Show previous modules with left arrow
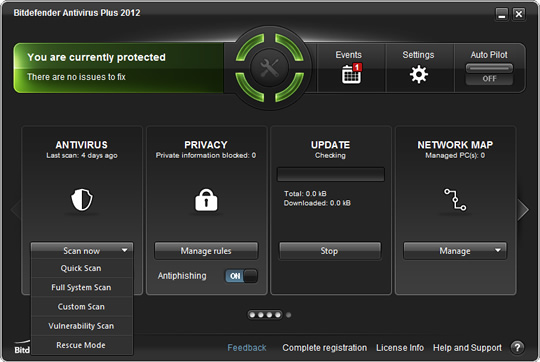The image size is (540, 362). (x=16, y=209)
